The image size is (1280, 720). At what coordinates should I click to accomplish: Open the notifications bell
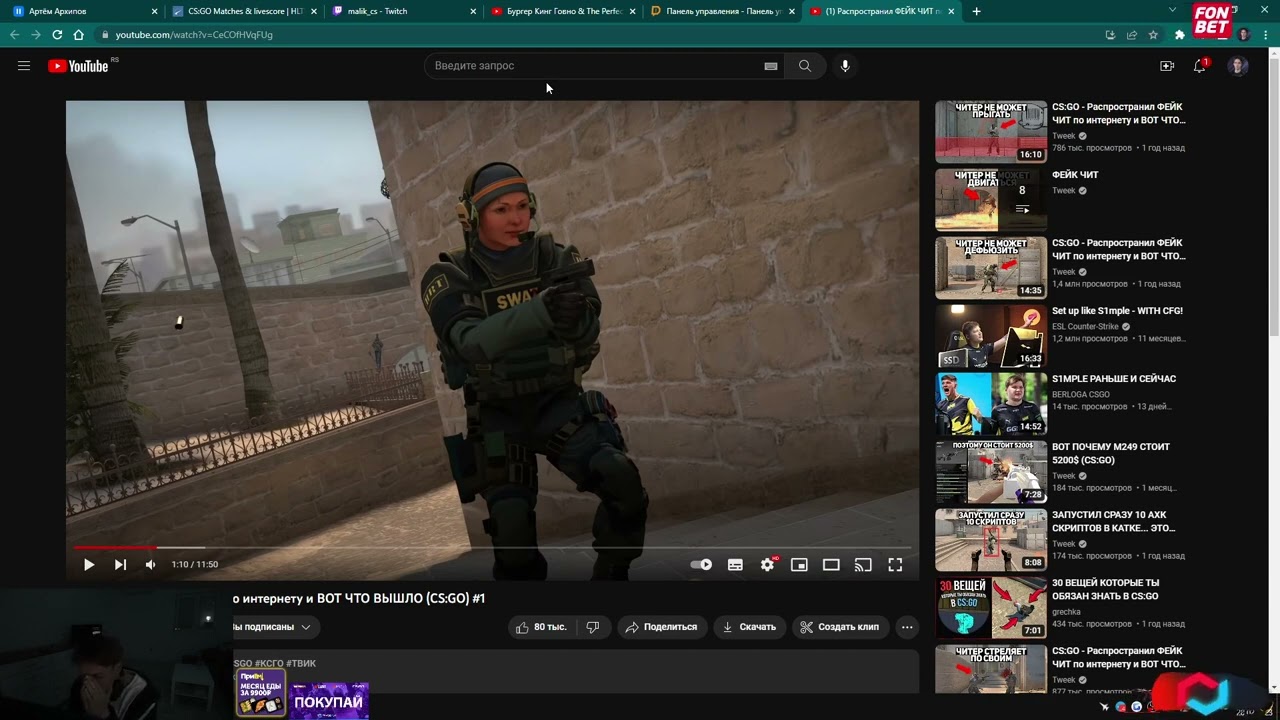click(x=1199, y=66)
